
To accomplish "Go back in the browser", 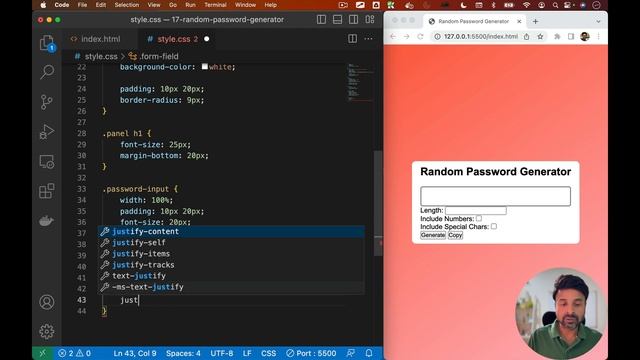I will [x=393, y=36].
